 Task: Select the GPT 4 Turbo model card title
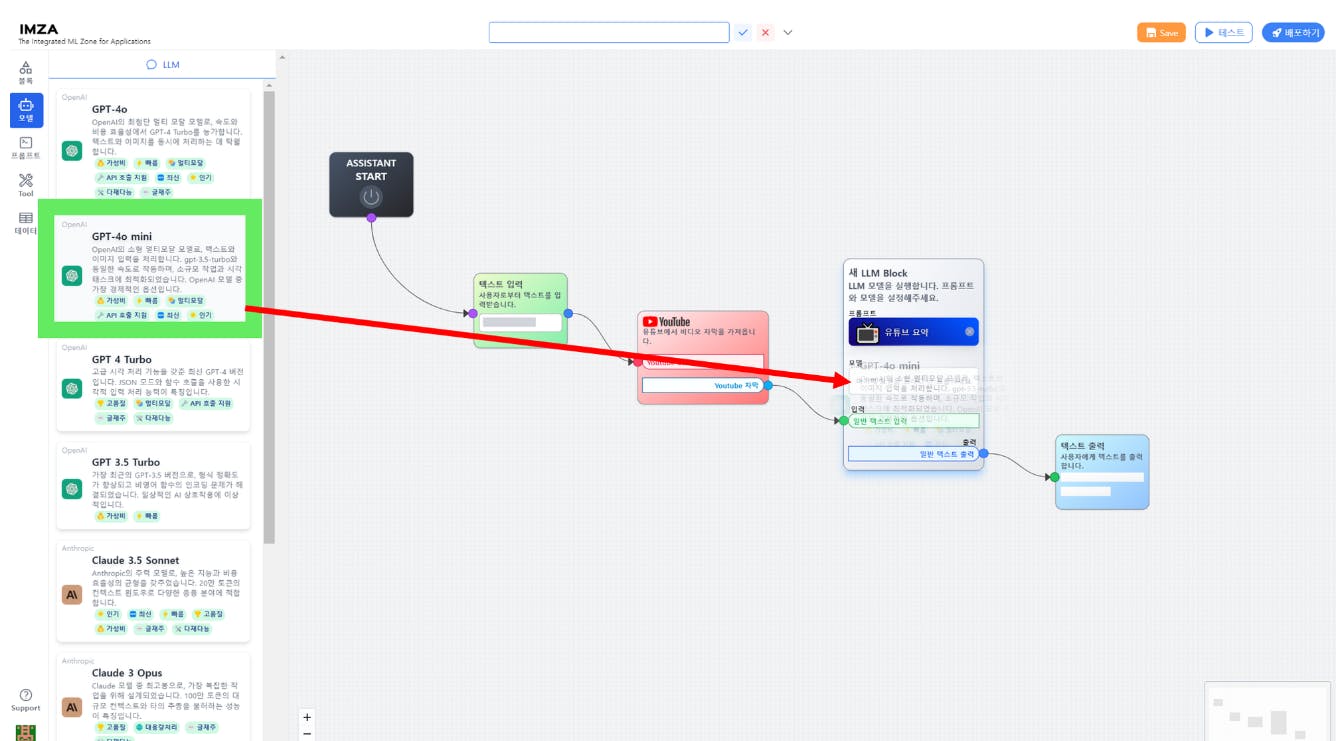[122, 359]
